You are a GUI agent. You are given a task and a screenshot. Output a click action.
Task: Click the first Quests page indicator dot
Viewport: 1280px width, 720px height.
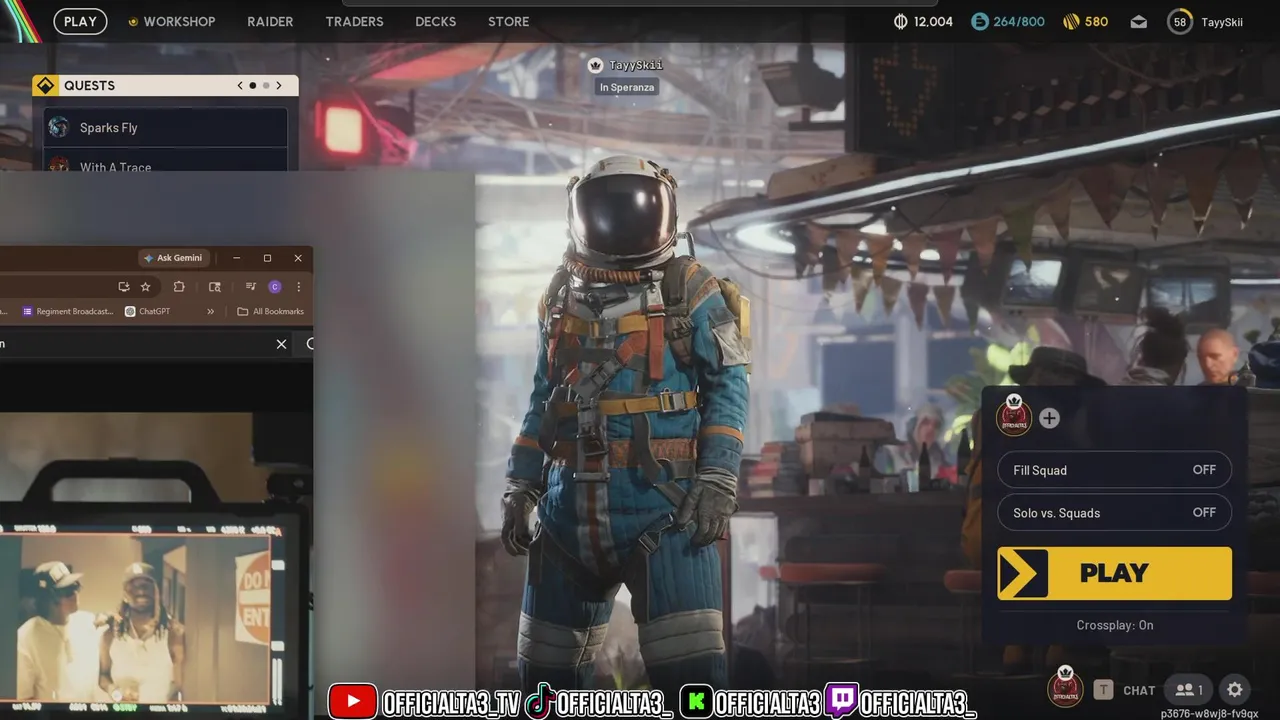pyautogui.click(x=253, y=86)
